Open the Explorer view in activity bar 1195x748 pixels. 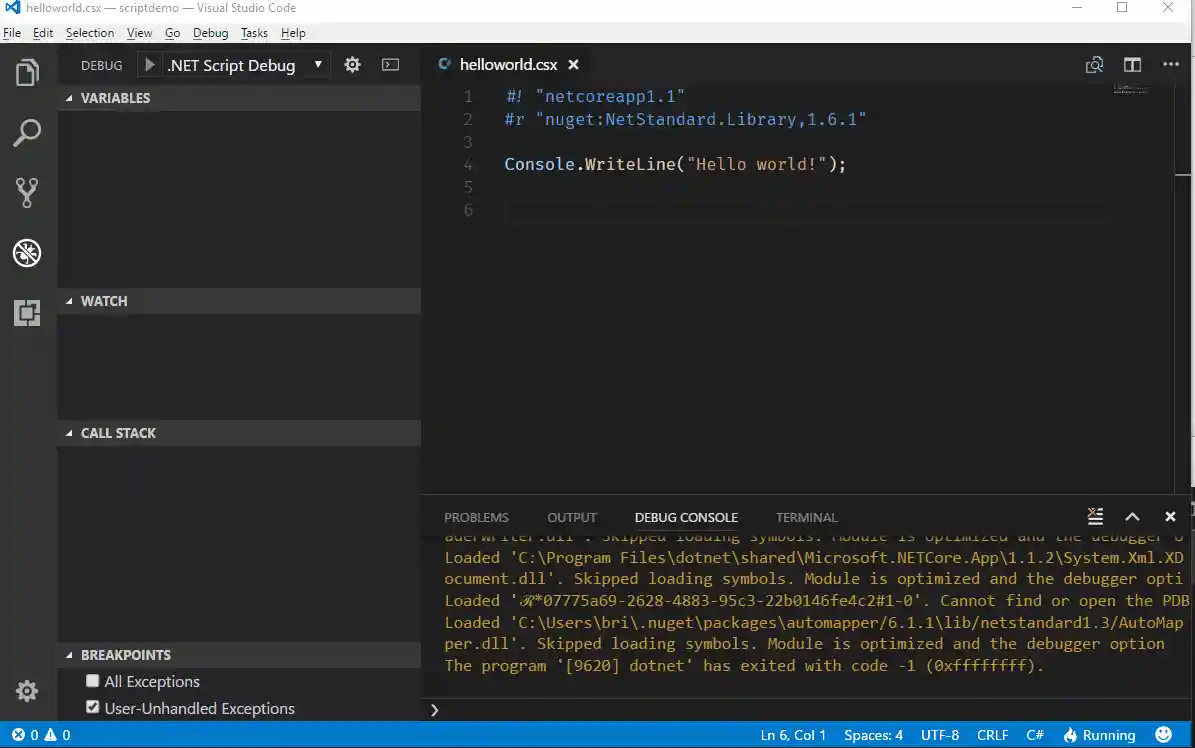(27, 73)
